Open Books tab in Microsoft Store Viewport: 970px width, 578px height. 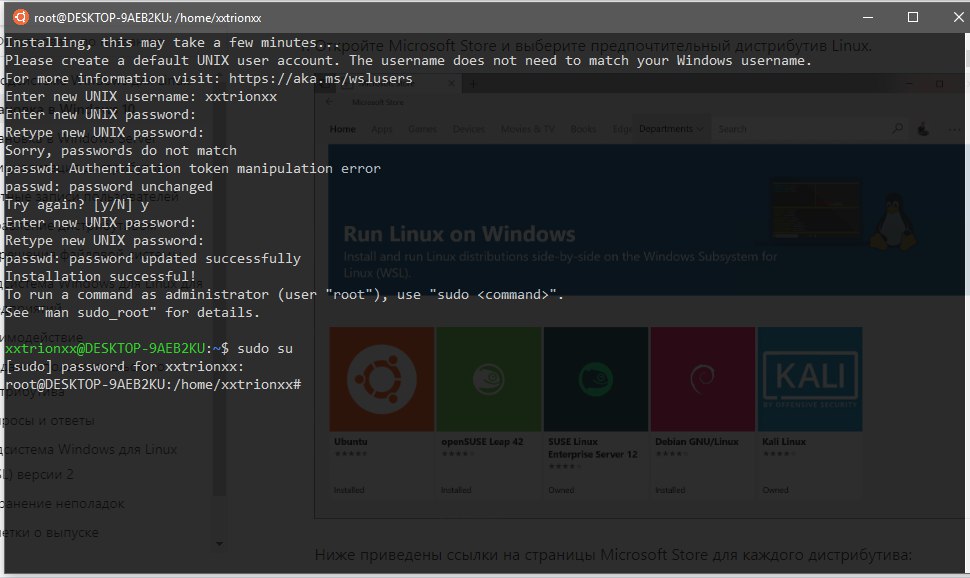(583, 129)
